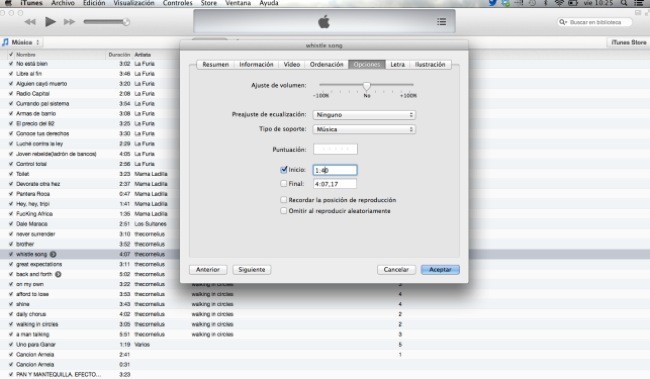Open the Bluetooth menu bar icon
Image resolution: width=650 pixels, height=379 pixels.
546,3
